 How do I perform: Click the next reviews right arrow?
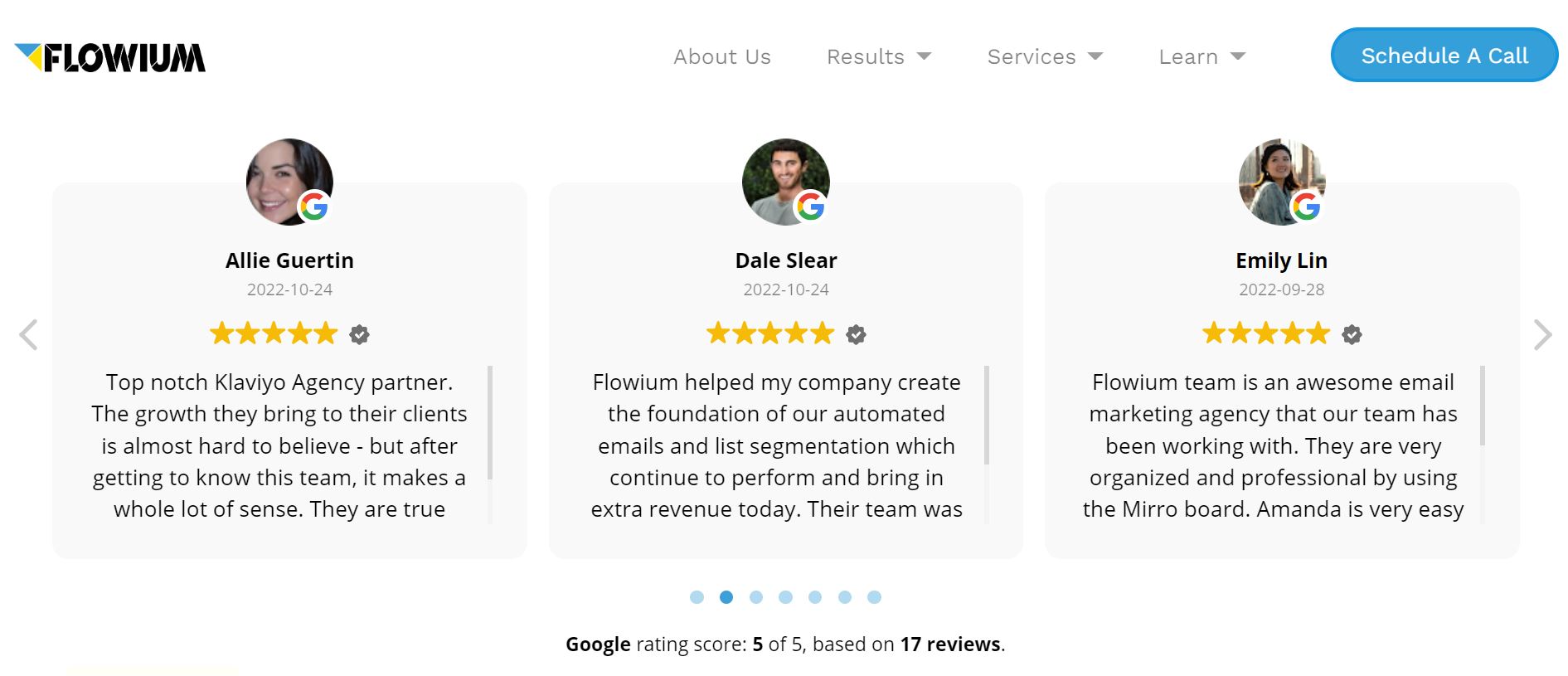[1541, 335]
